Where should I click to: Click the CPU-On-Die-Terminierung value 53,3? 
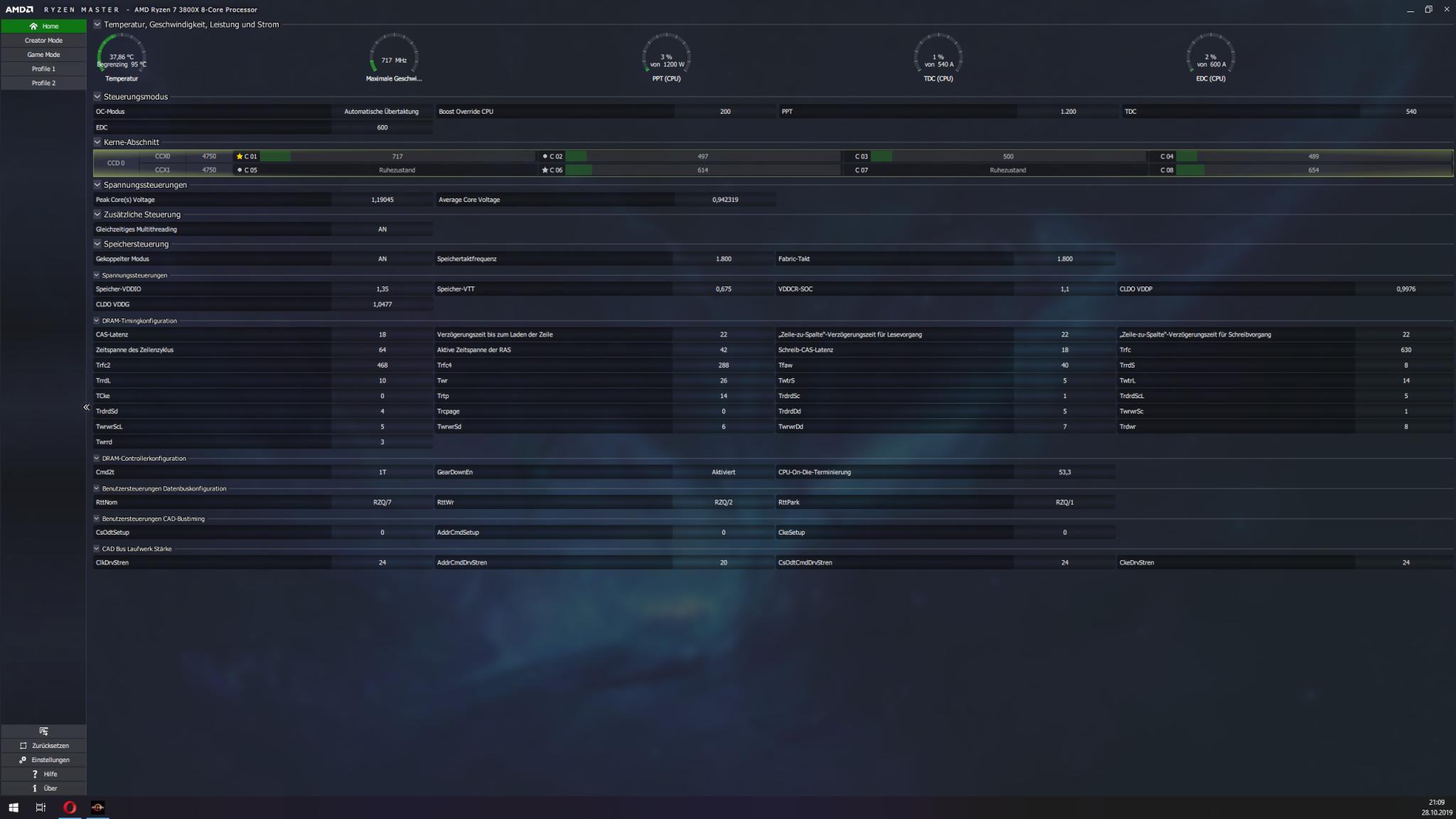click(x=1064, y=472)
